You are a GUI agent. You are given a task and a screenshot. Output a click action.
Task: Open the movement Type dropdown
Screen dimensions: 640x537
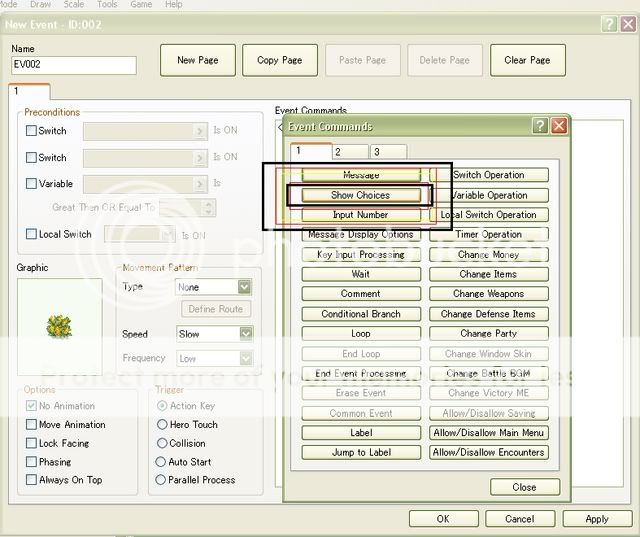point(243,287)
